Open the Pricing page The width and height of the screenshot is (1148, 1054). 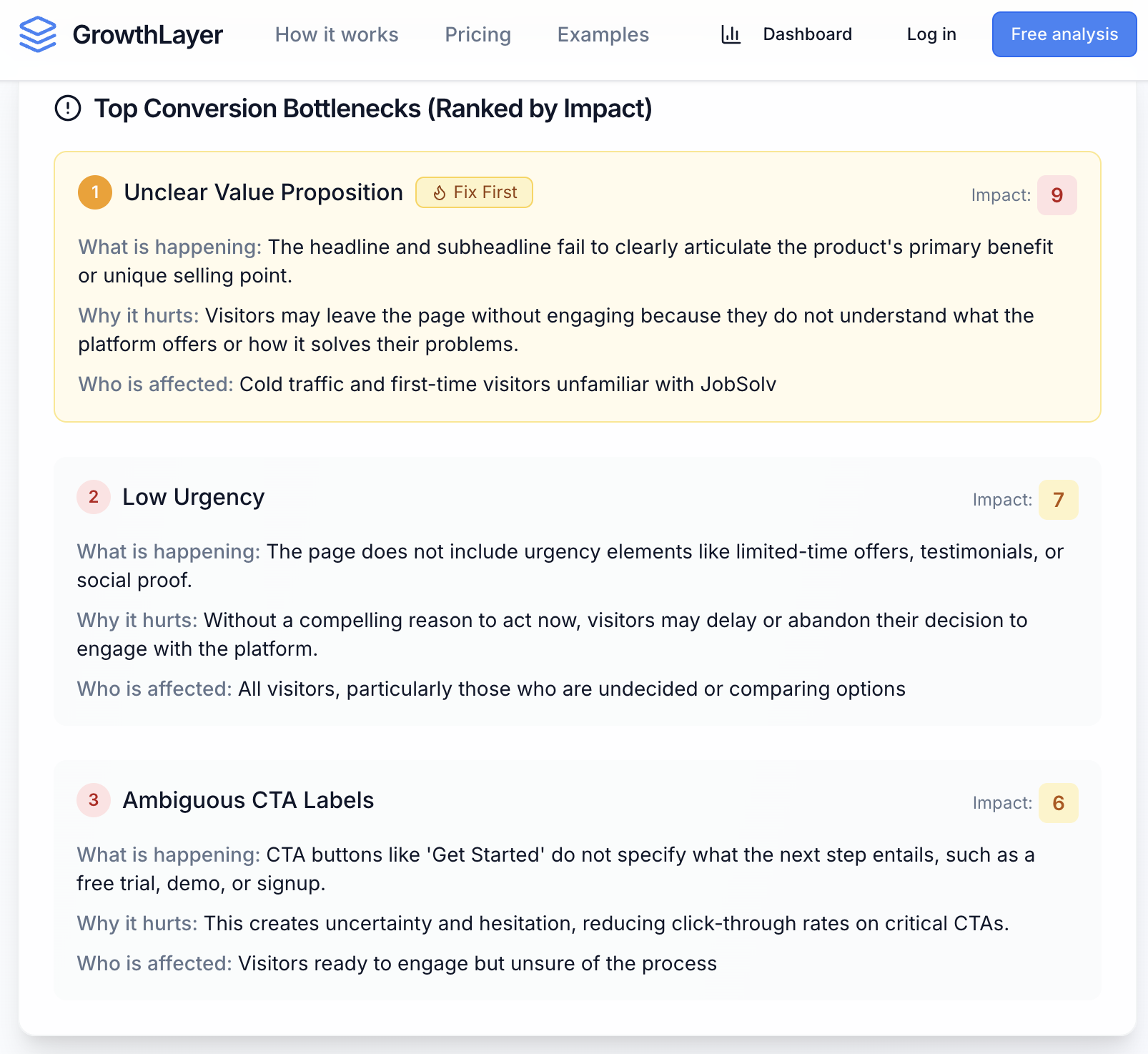tap(477, 34)
